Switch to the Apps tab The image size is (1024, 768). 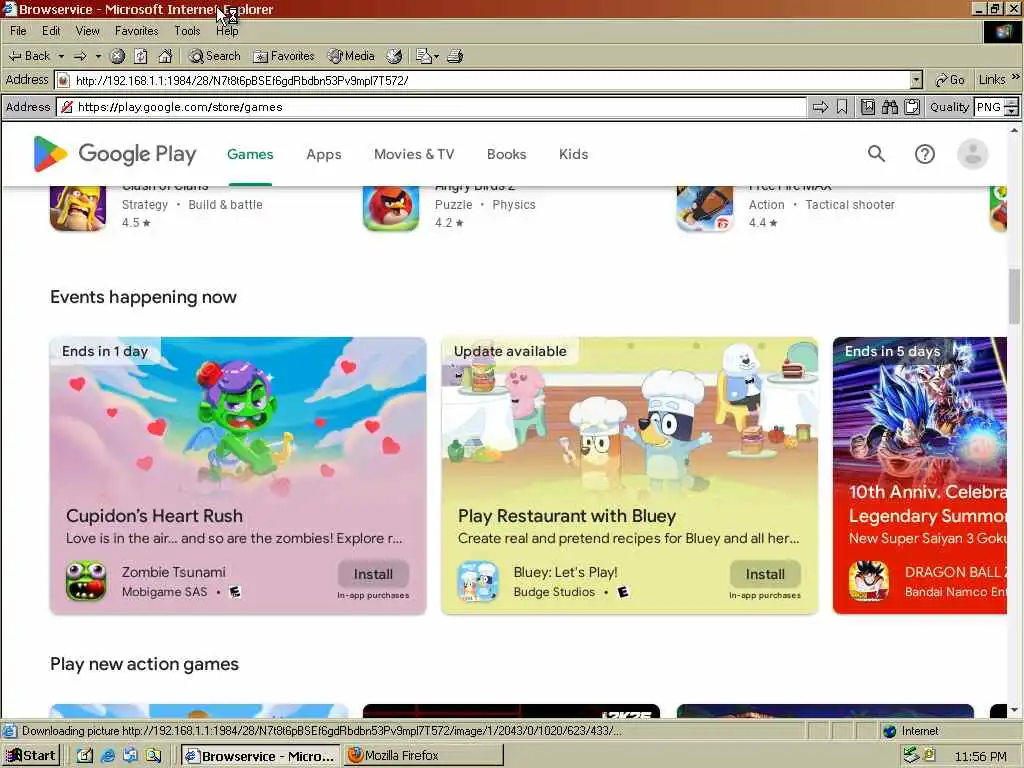click(x=324, y=154)
